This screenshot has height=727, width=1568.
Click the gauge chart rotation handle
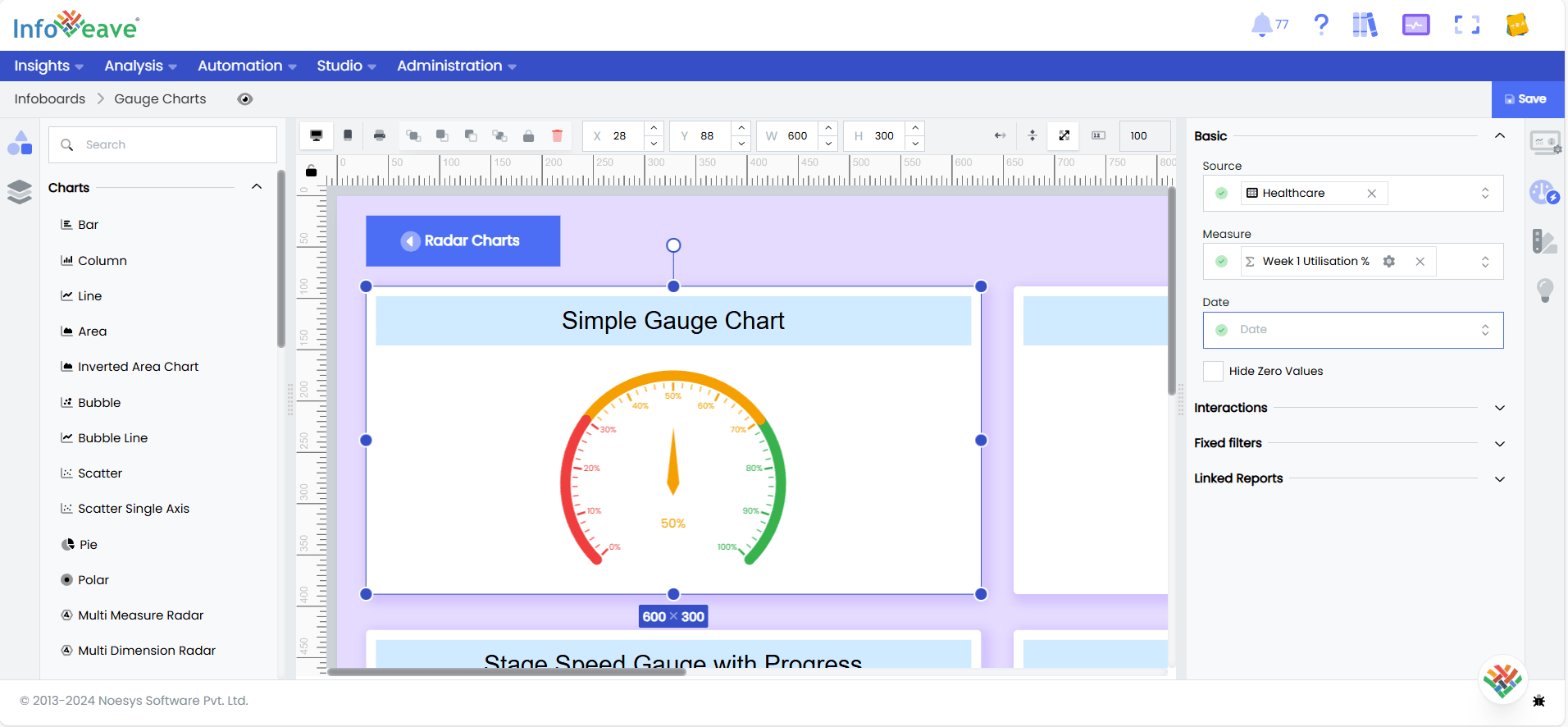tap(673, 245)
